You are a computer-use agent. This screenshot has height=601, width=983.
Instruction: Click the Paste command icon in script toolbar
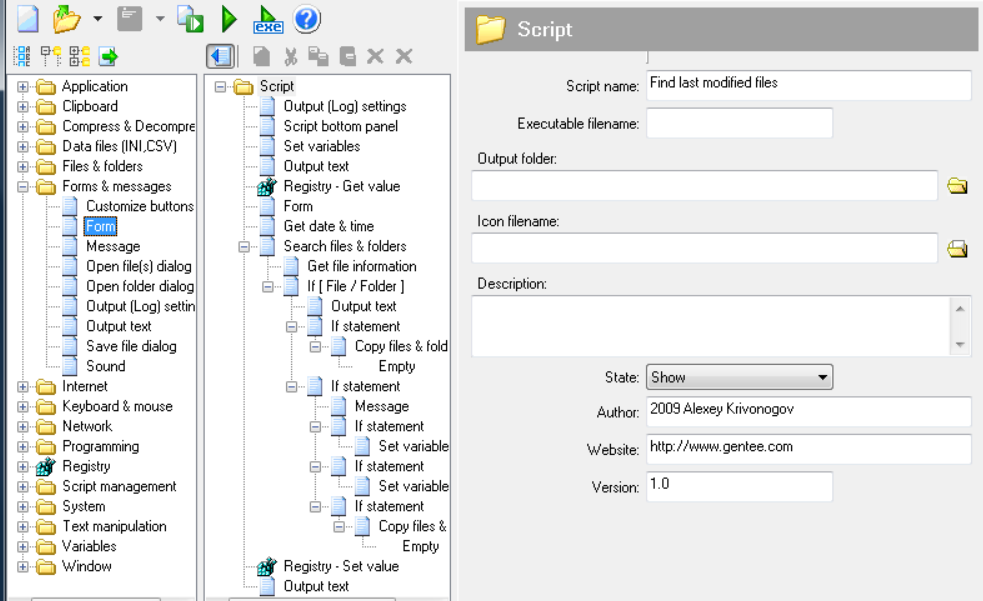coord(347,56)
